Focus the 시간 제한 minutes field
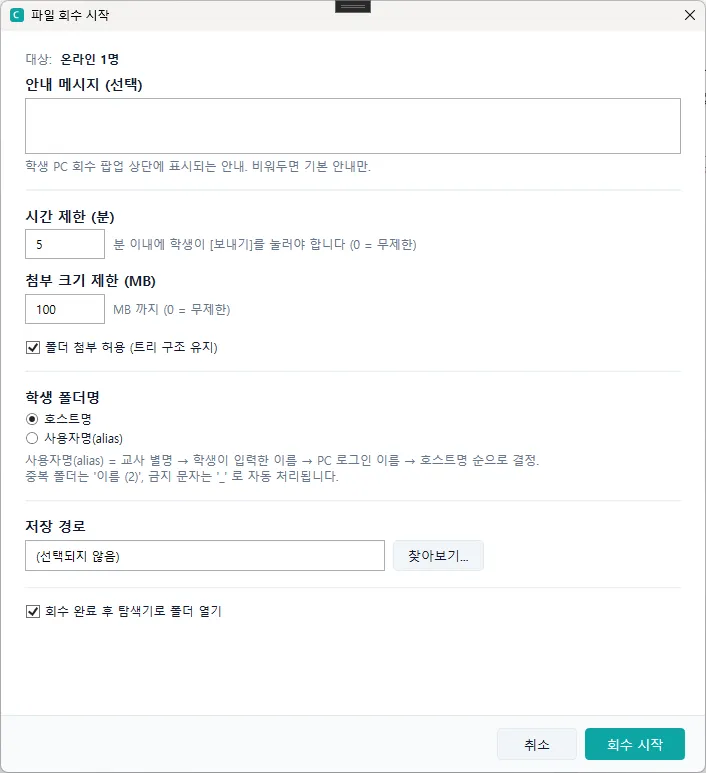Image resolution: width=706 pixels, height=773 pixels. [x=65, y=244]
